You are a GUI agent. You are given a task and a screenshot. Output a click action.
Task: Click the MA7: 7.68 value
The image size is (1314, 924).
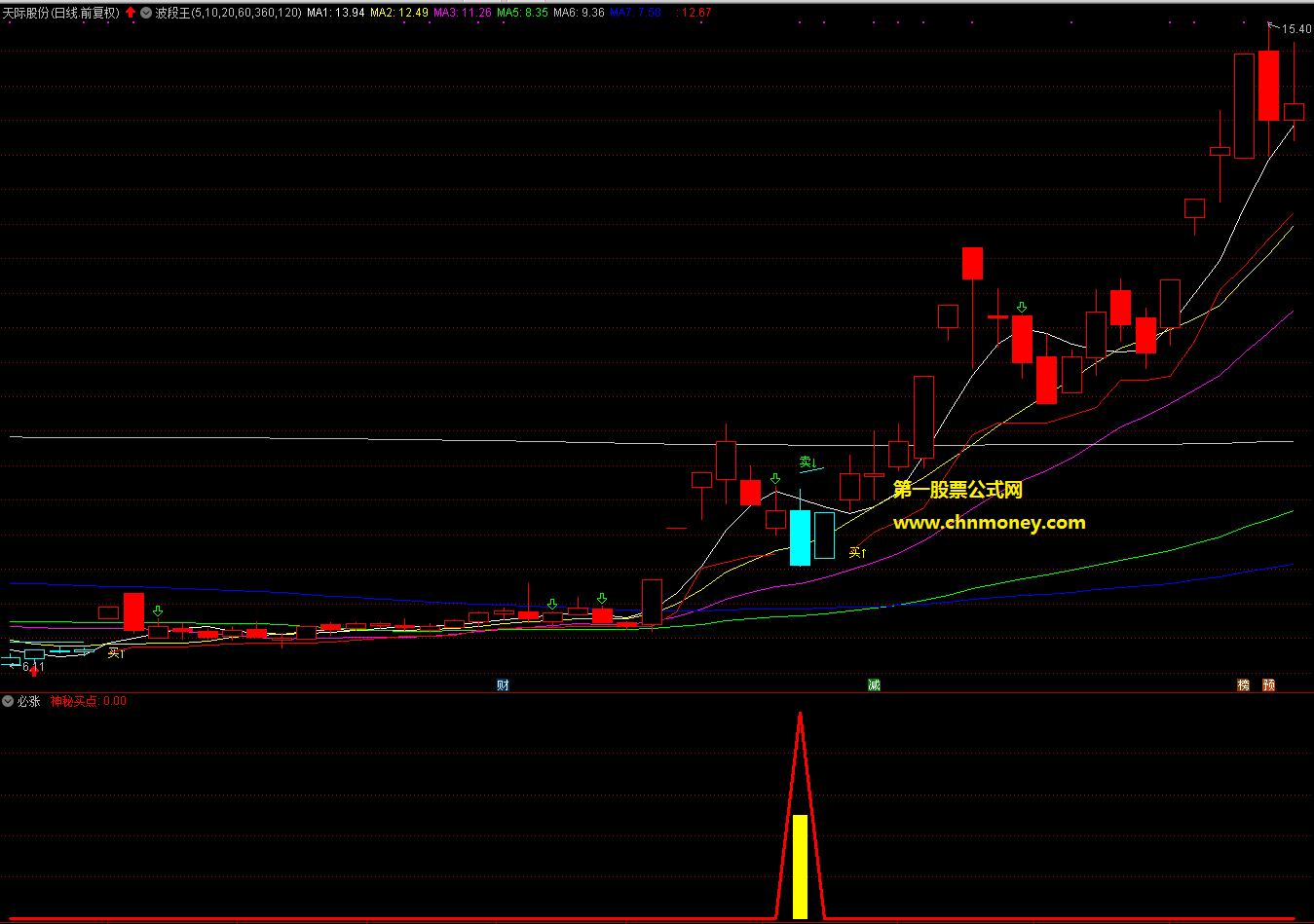click(636, 13)
